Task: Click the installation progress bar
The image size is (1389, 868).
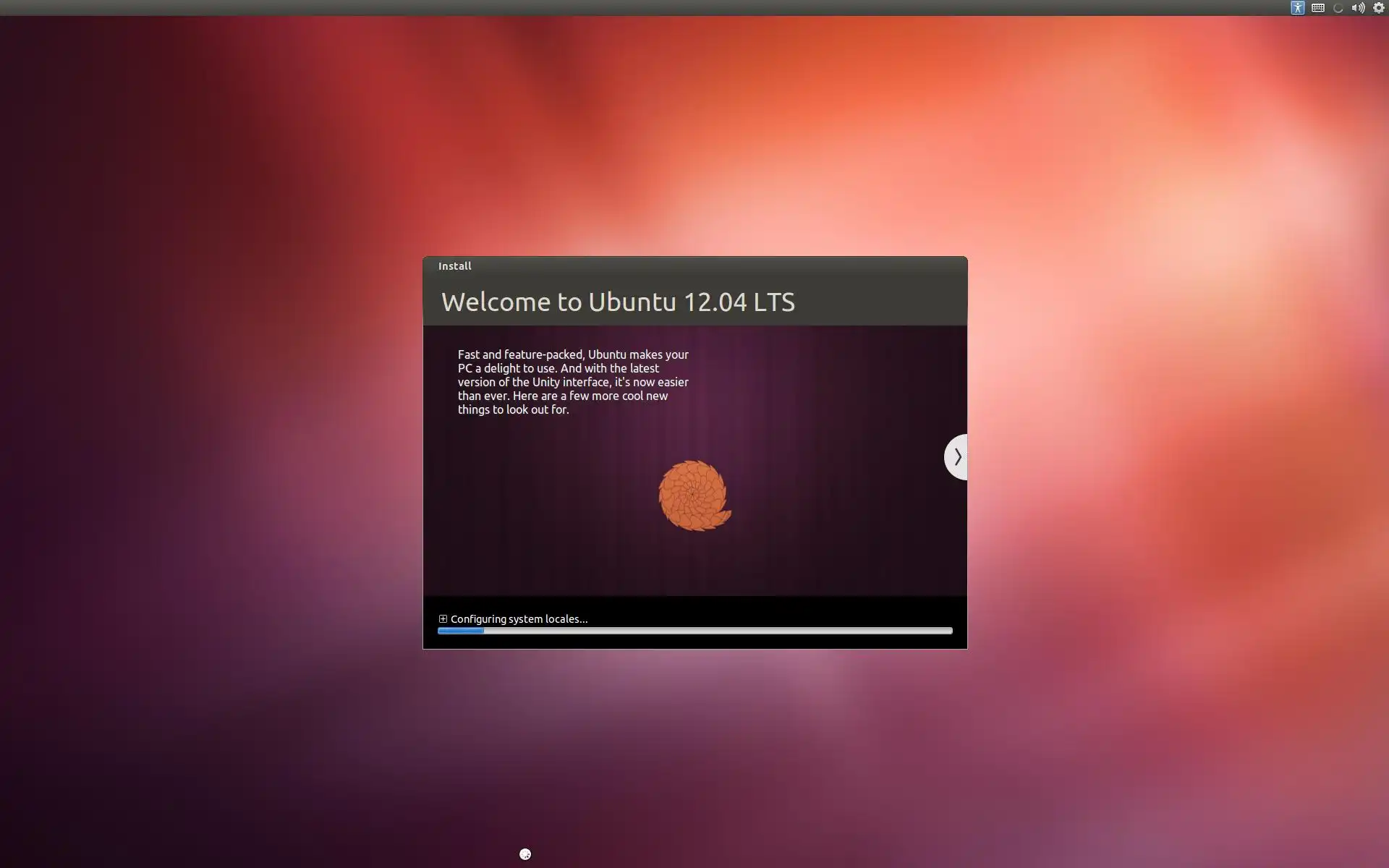Action: [x=694, y=631]
